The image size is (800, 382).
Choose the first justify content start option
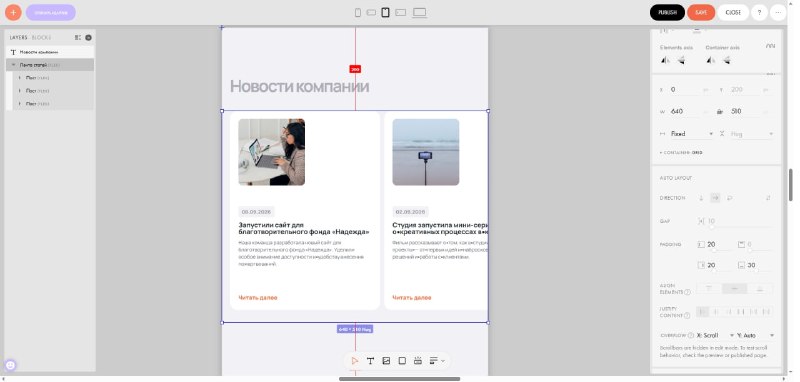(x=703, y=312)
